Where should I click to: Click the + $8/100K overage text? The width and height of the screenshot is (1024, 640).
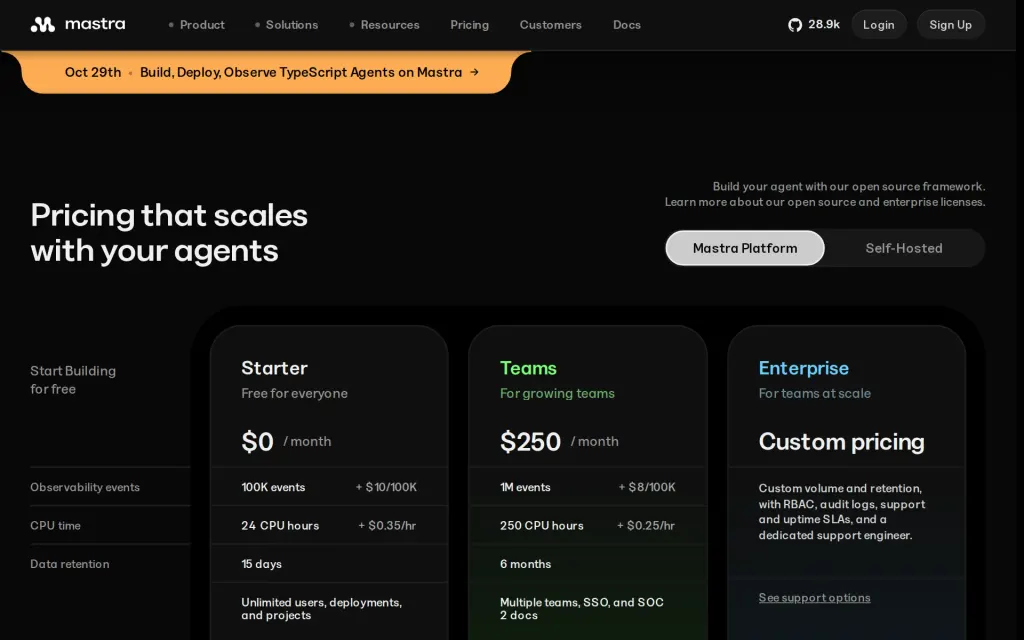pos(647,487)
